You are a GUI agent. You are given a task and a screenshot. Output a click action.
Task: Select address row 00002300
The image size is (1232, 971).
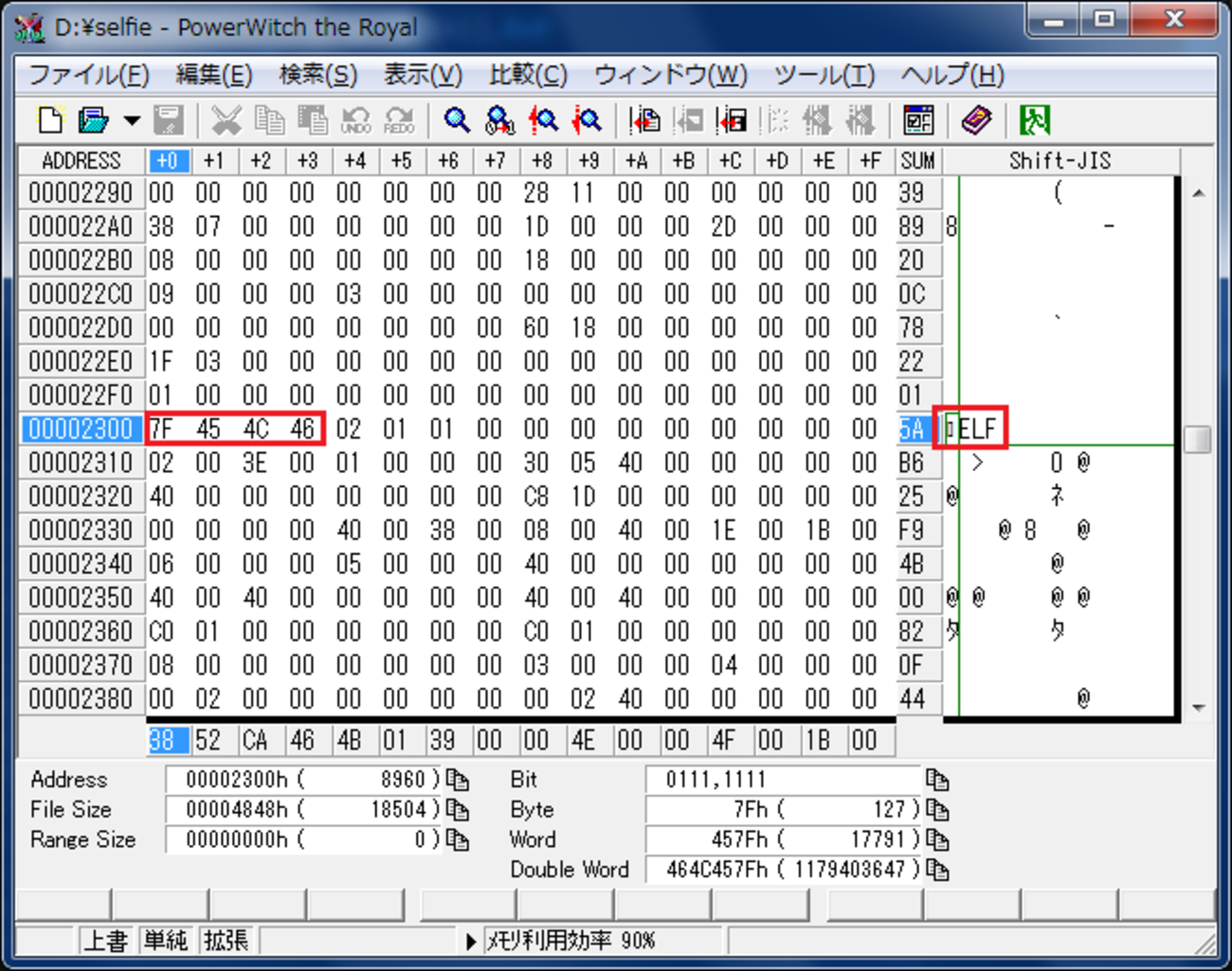click(82, 429)
